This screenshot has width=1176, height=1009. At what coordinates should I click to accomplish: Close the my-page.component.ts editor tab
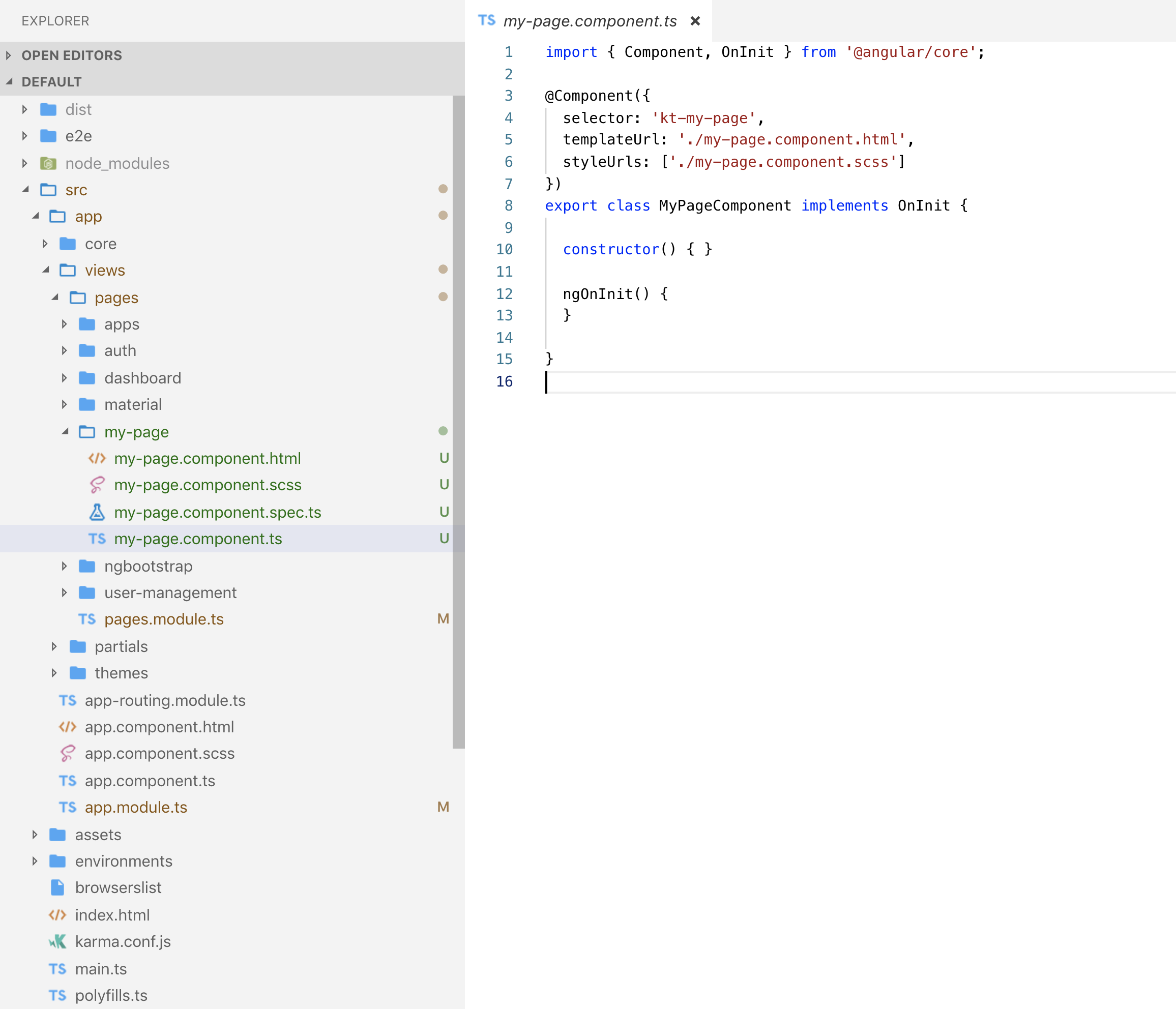(696, 20)
